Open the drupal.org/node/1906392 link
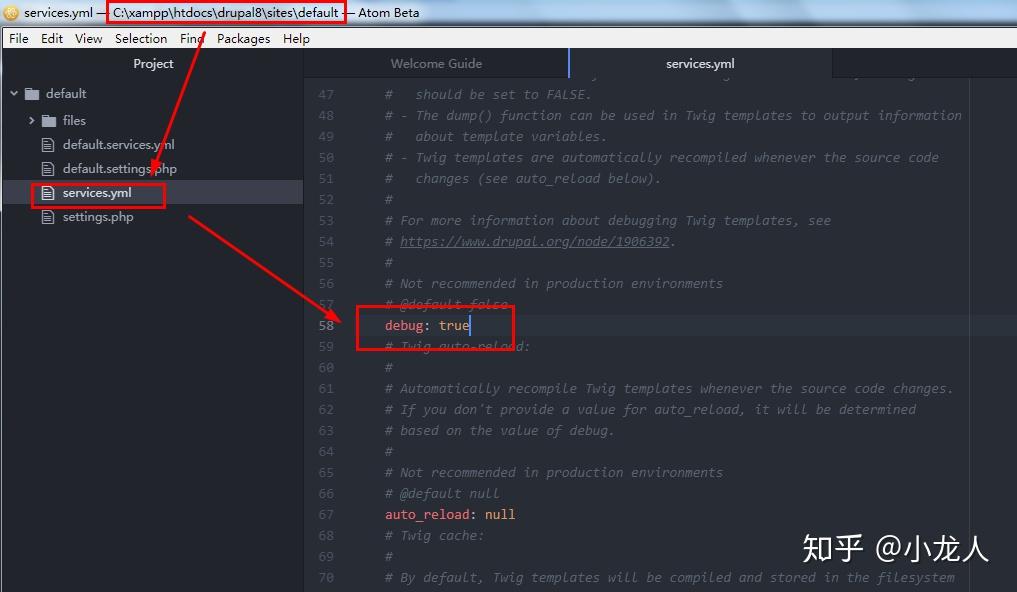 [534, 241]
